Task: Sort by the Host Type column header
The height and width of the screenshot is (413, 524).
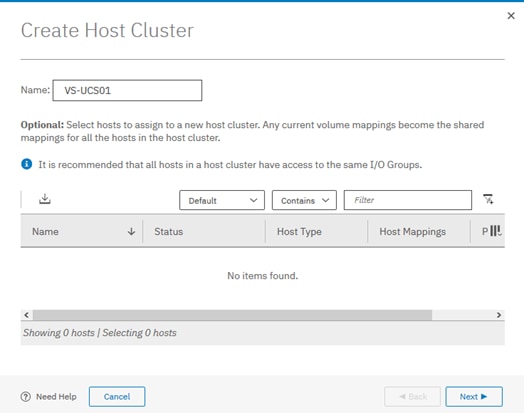Action: 299,232
